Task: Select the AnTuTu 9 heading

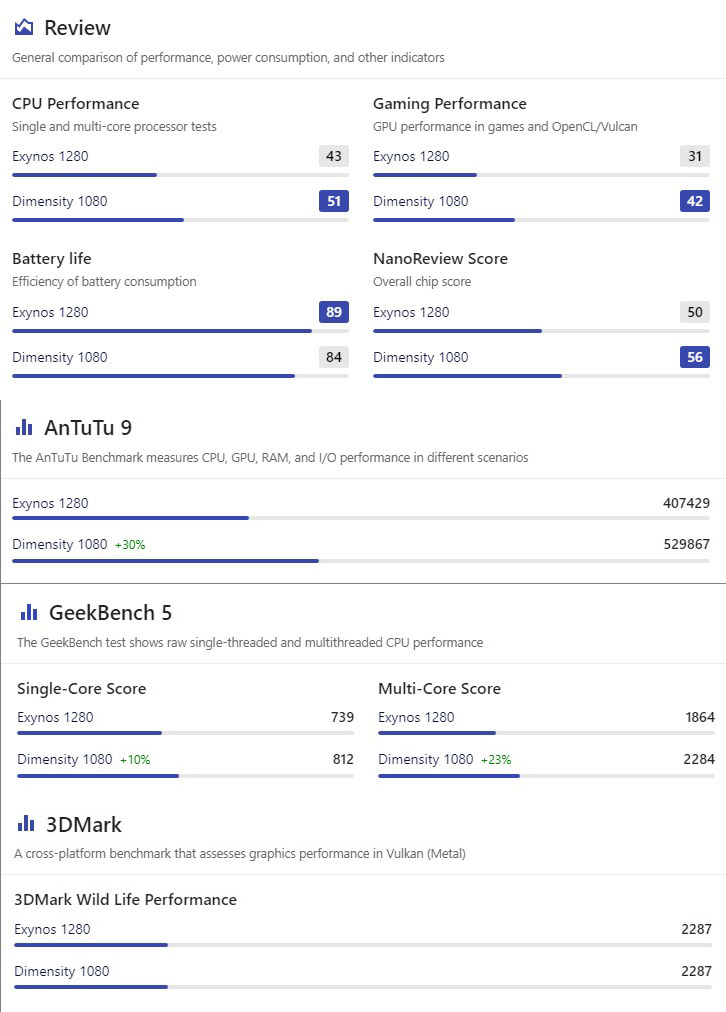Action: point(88,427)
